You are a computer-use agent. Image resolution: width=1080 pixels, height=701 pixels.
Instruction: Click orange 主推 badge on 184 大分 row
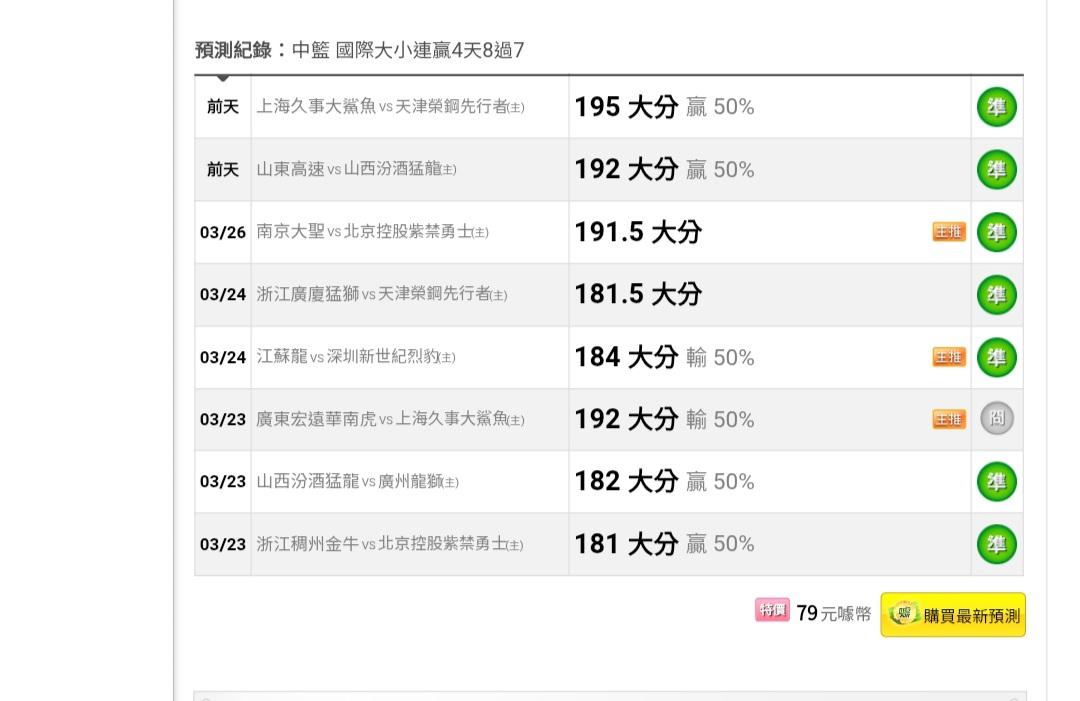pos(948,357)
